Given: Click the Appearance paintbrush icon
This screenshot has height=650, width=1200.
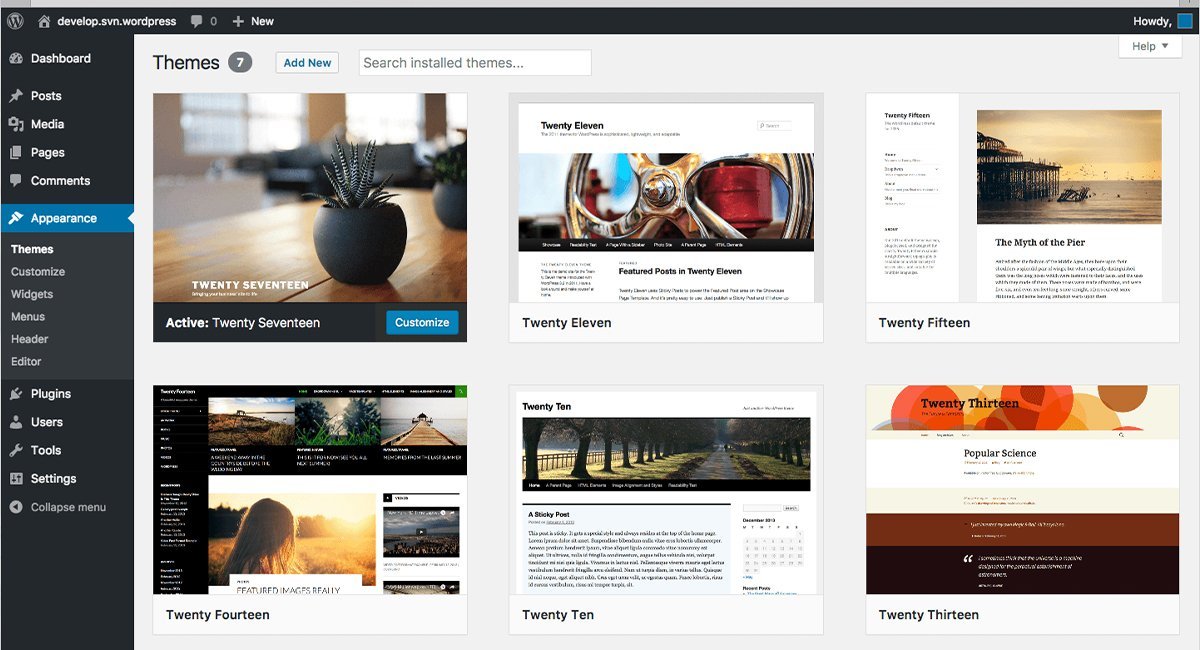Looking at the screenshot, I should (16, 218).
